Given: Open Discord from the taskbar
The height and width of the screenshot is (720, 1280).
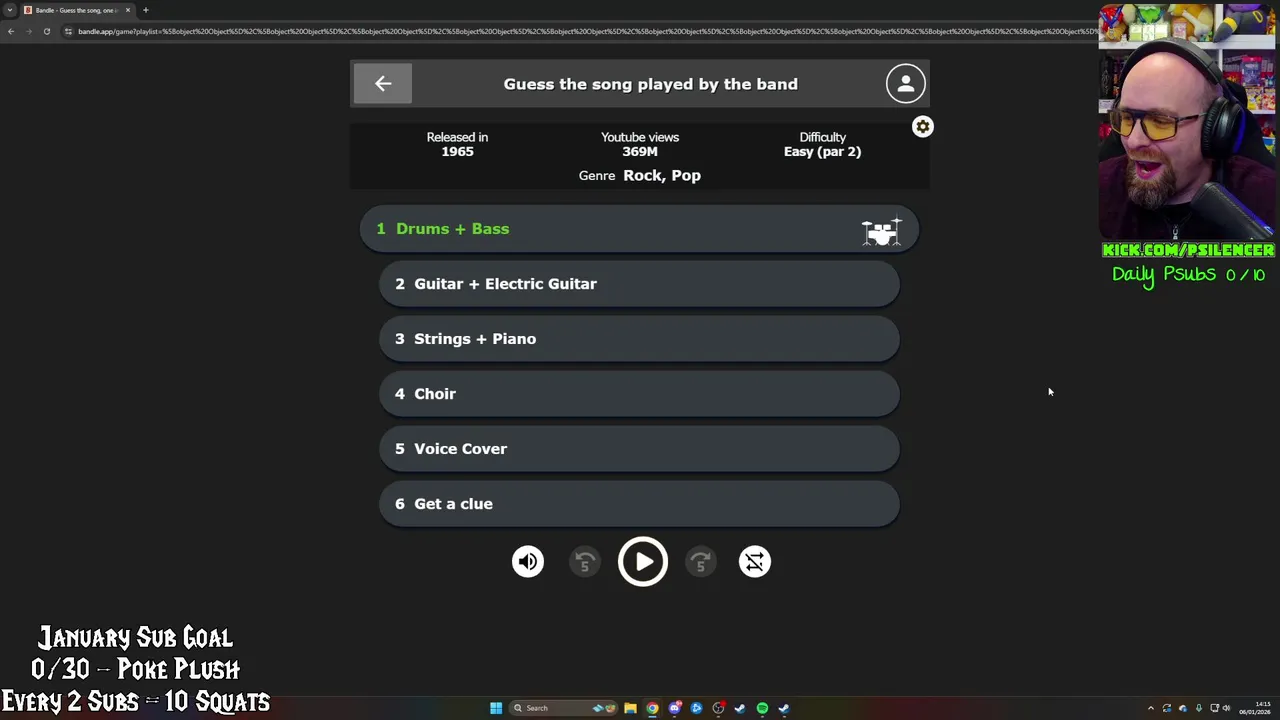Looking at the screenshot, I should 675,708.
